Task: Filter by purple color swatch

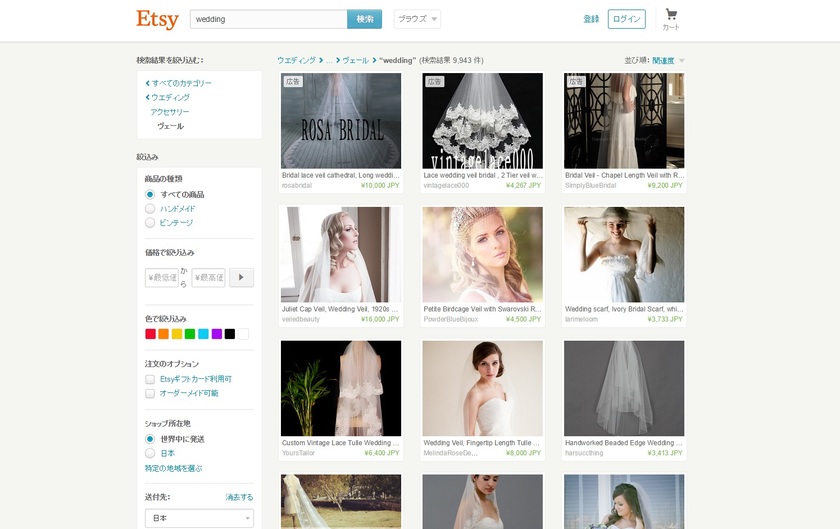Action: (x=216, y=334)
